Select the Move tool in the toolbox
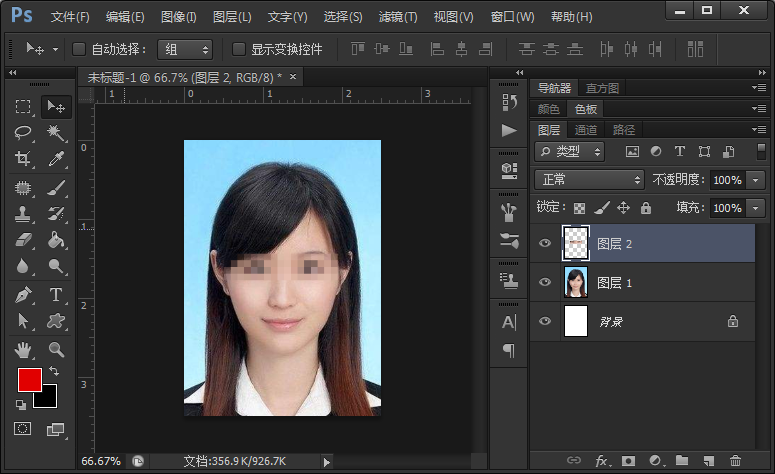The width and height of the screenshot is (775, 474). point(56,107)
